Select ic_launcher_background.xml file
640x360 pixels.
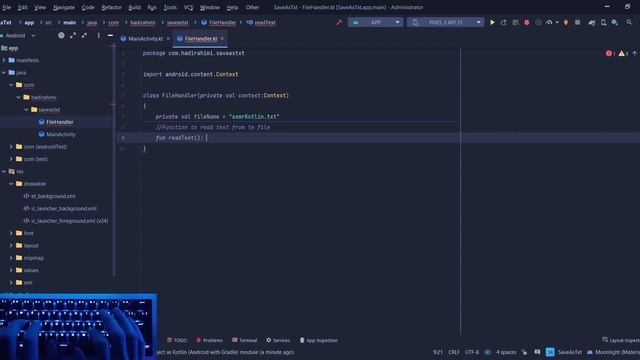[64, 208]
